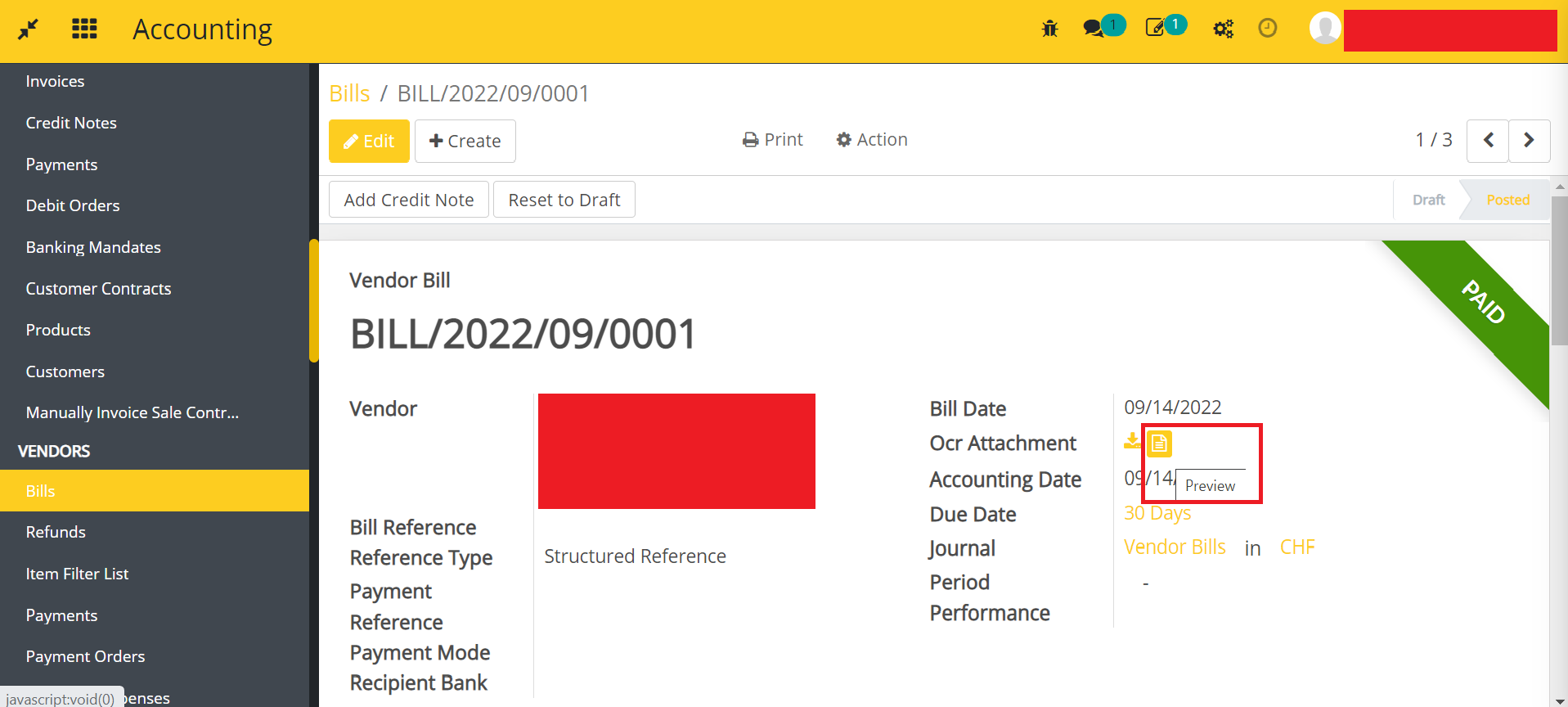Open the activities notes icon
The height and width of the screenshot is (707, 1568).
pyautogui.click(x=1155, y=28)
